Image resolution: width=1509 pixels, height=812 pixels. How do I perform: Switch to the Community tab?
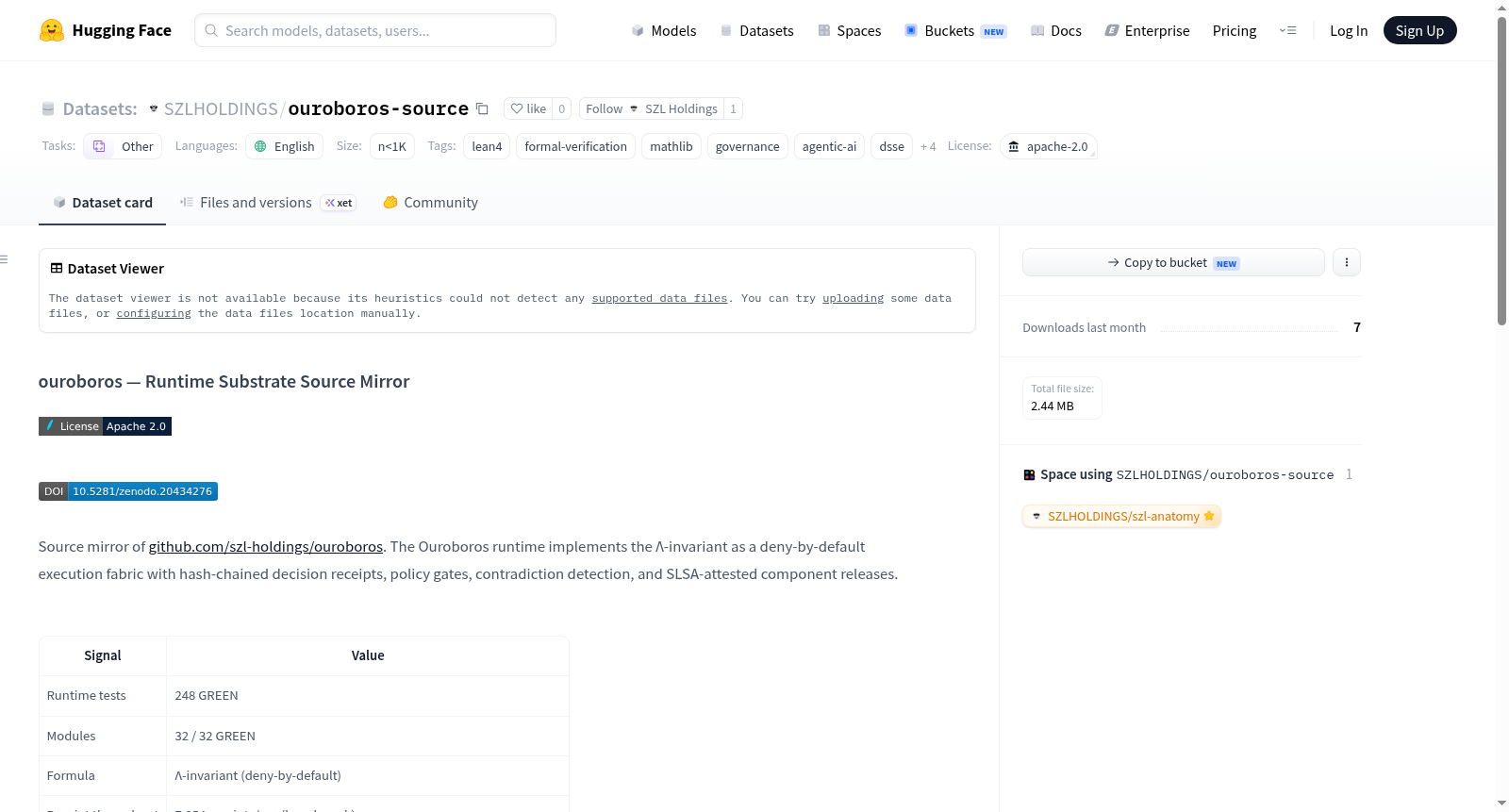pos(430,202)
